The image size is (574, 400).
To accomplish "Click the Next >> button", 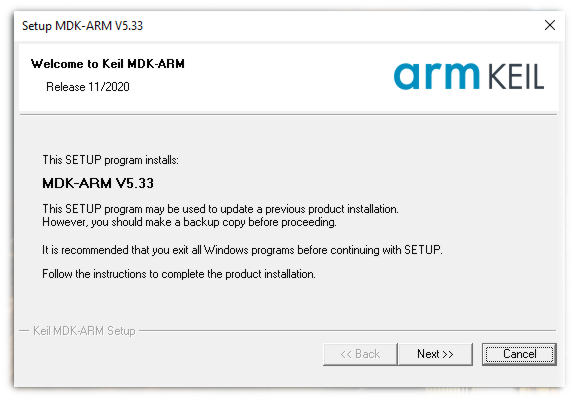I will point(435,354).
